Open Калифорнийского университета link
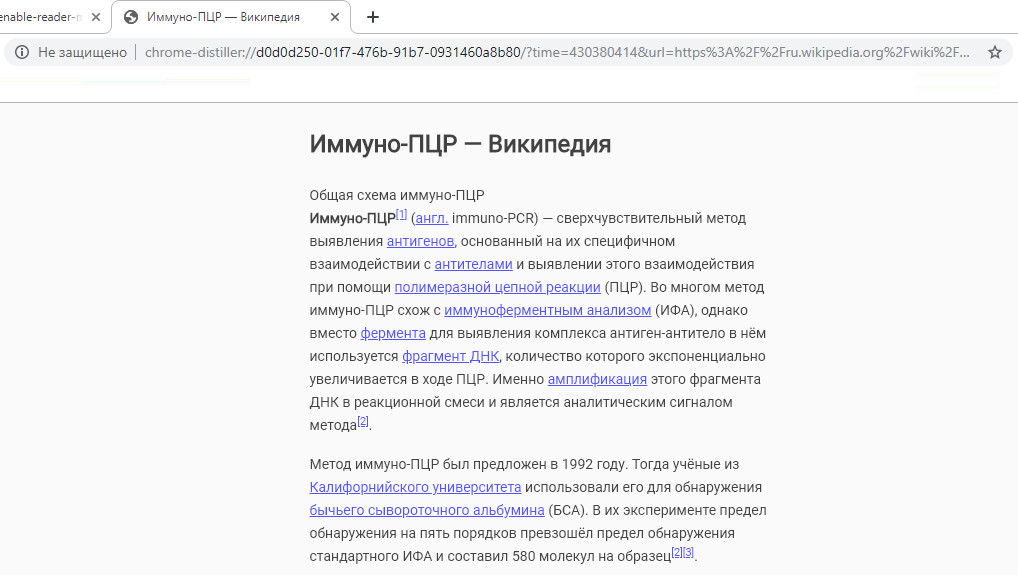The height and width of the screenshot is (575, 1018). coord(416,487)
